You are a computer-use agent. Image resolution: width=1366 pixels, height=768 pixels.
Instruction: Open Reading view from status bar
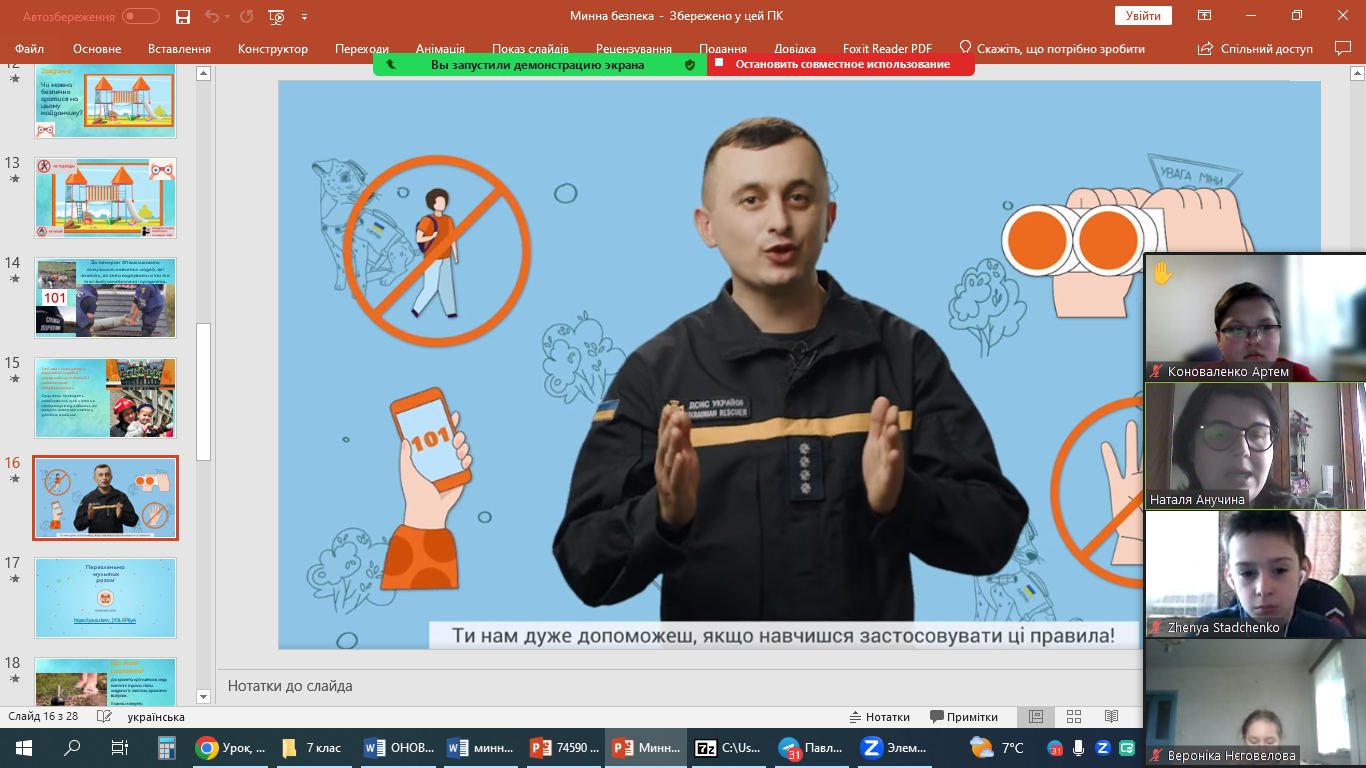click(1111, 717)
